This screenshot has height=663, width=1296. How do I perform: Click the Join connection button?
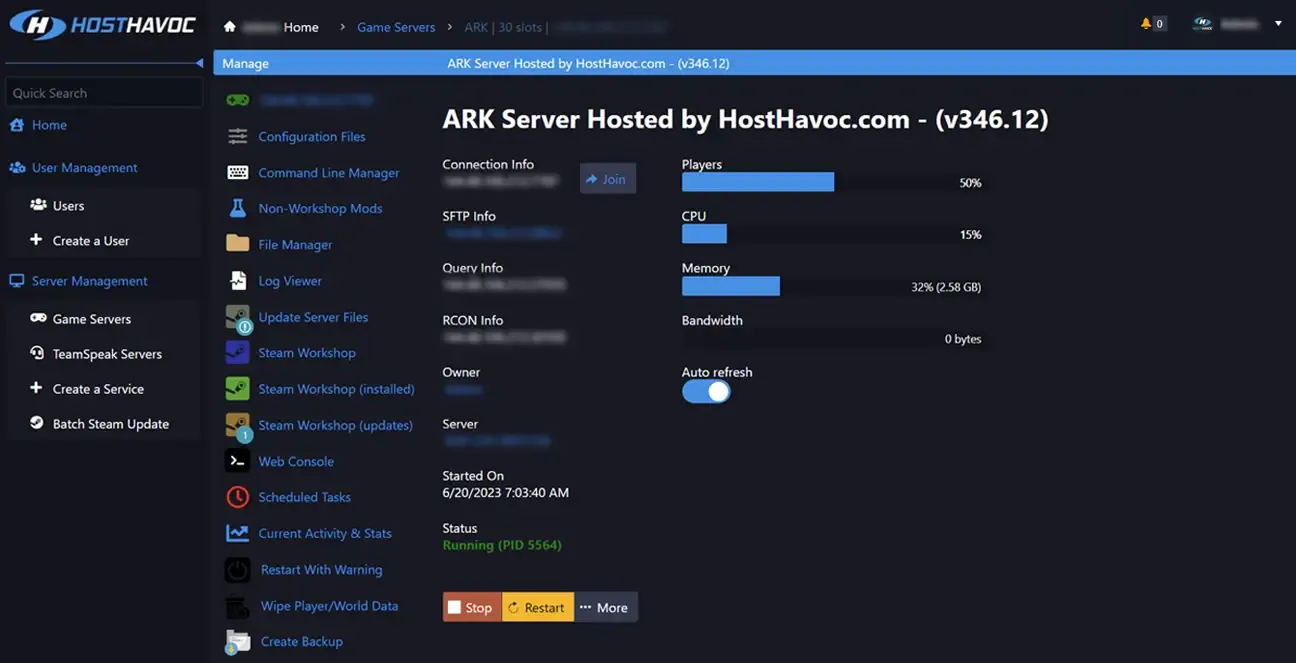(607, 179)
